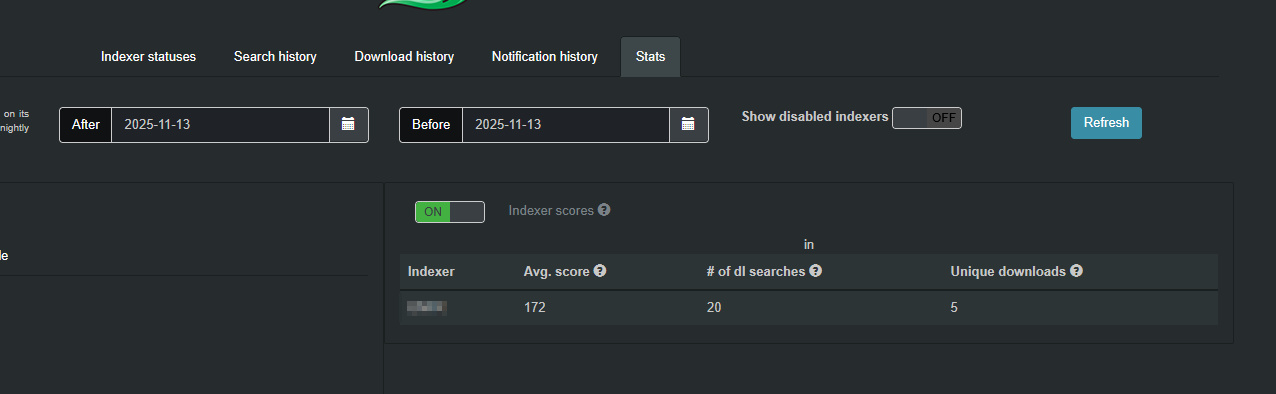Select the Stats tab
The image size is (1276, 394).
click(x=650, y=57)
